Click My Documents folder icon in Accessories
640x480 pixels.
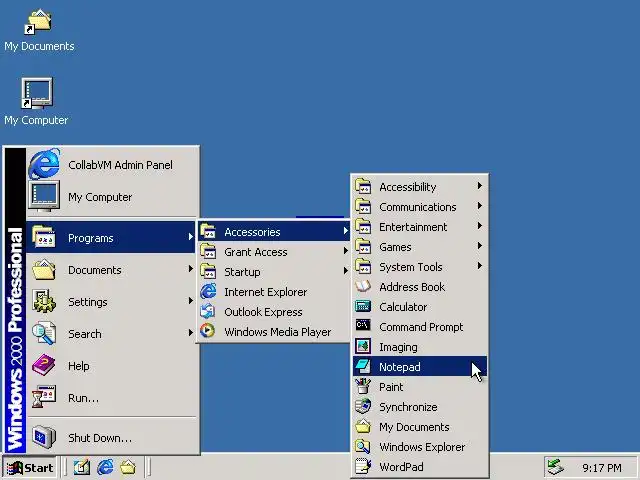pyautogui.click(x=362, y=426)
